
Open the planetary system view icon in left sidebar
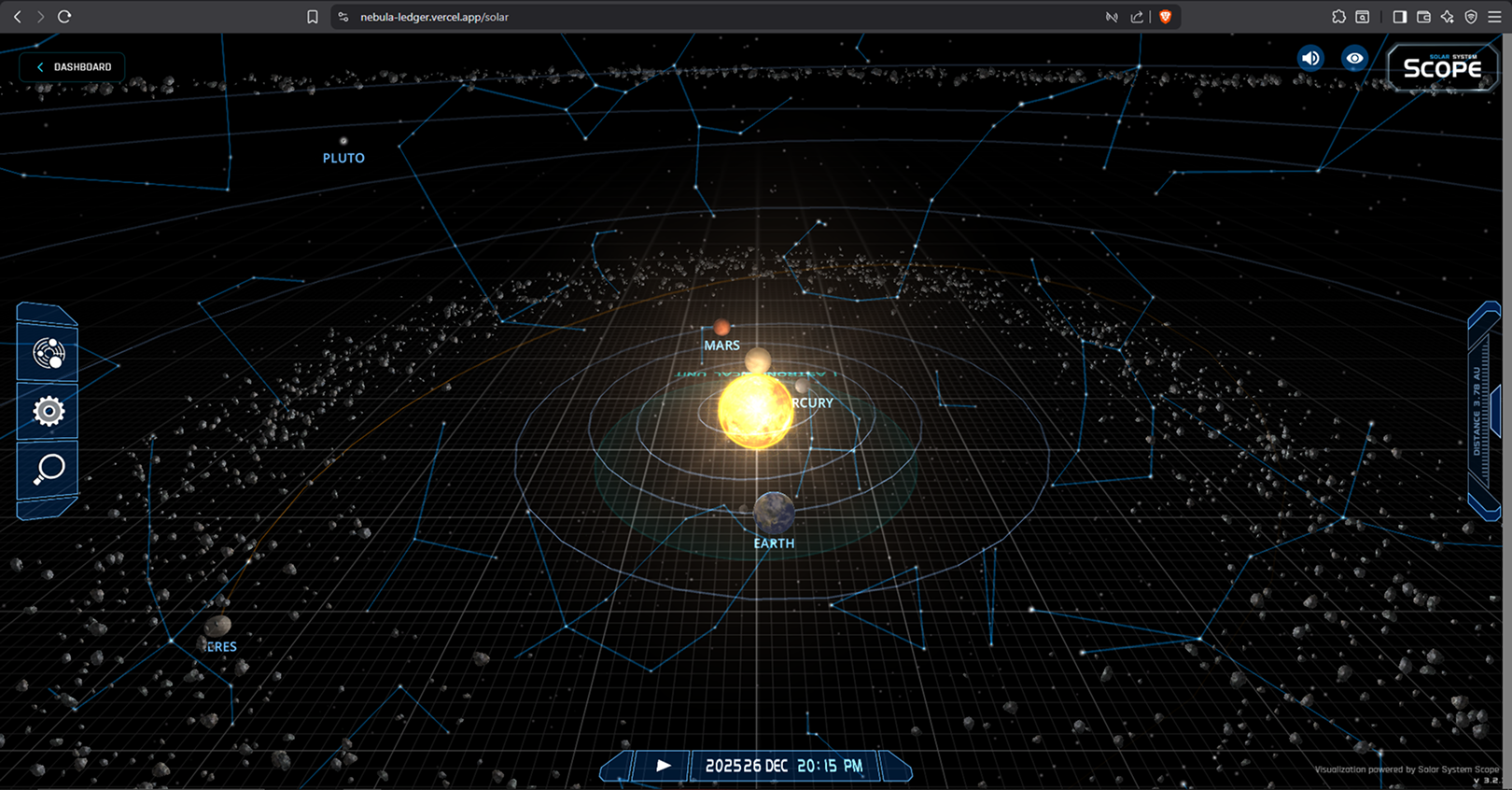click(49, 354)
